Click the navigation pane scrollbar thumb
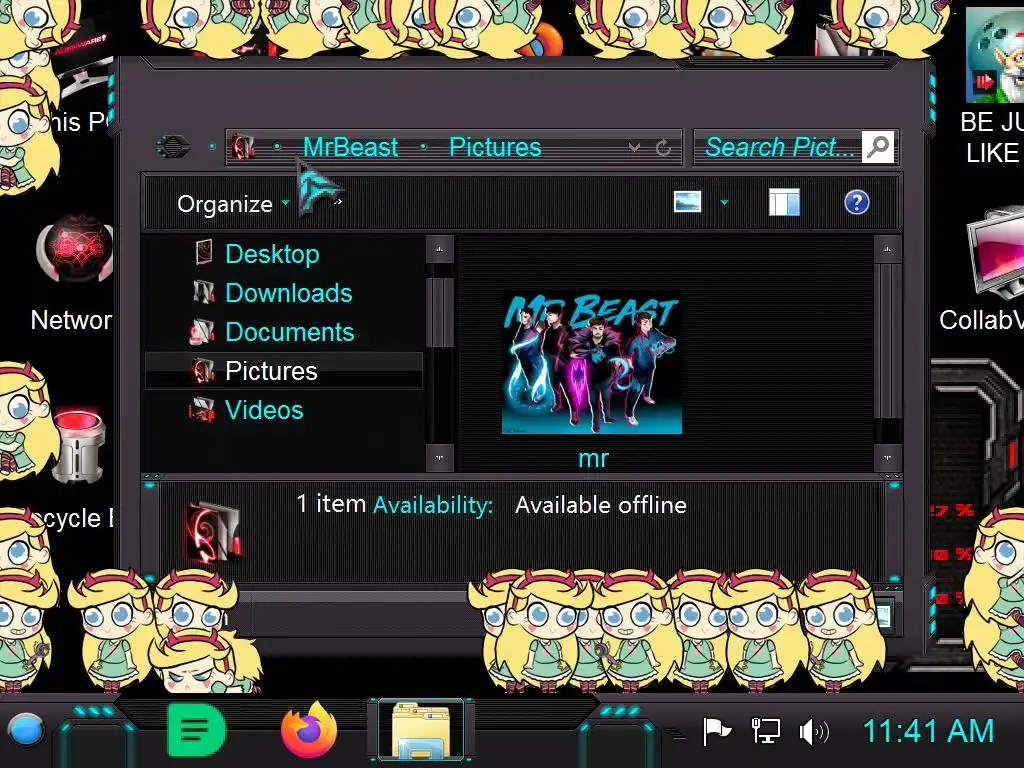1024x768 pixels. pyautogui.click(x=440, y=312)
